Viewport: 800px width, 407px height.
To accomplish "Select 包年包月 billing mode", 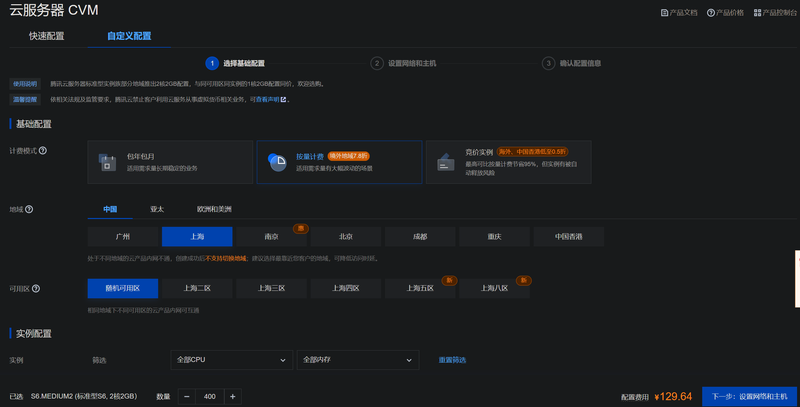I will (x=170, y=162).
